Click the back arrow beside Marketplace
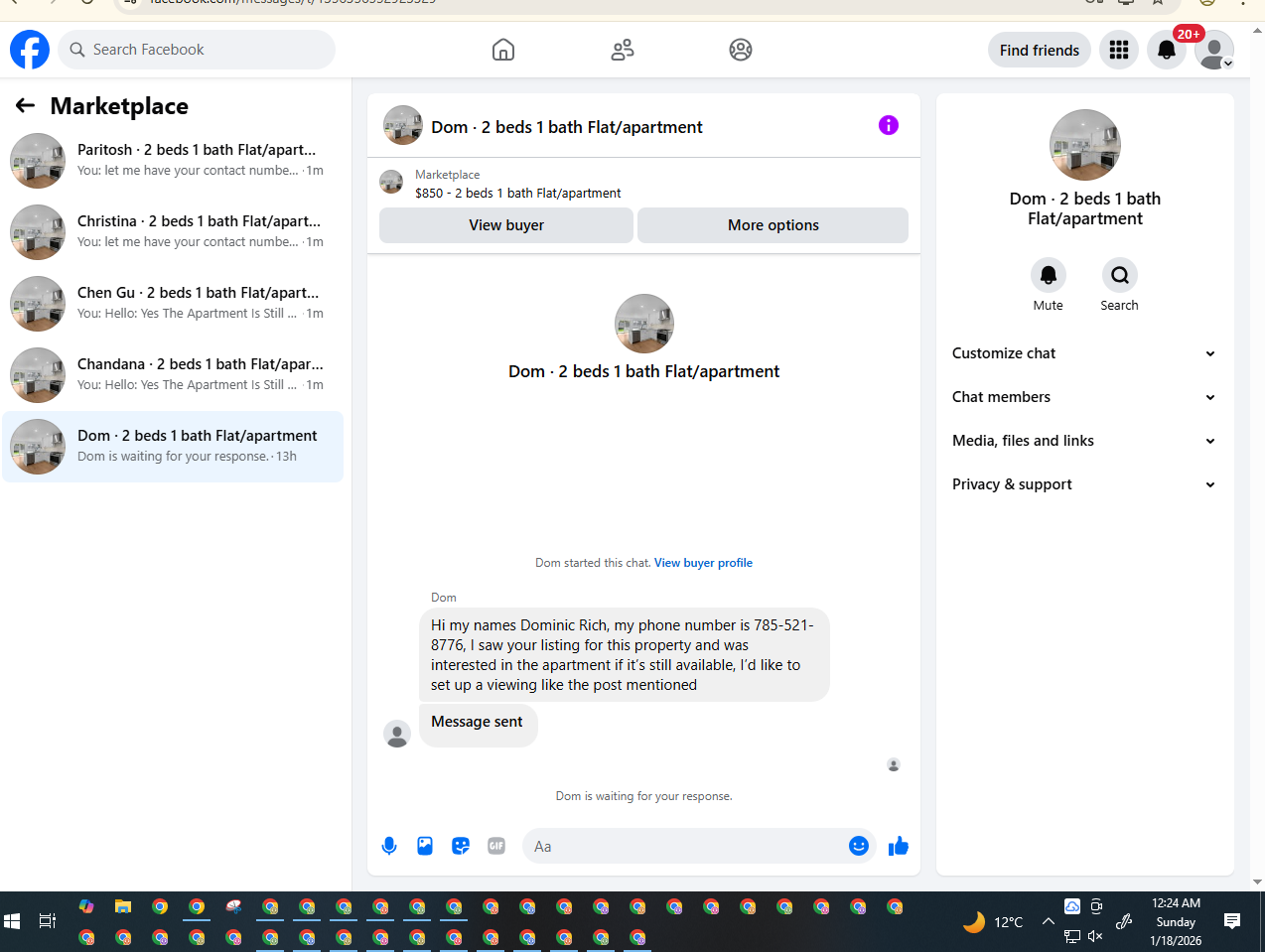 pos(26,105)
